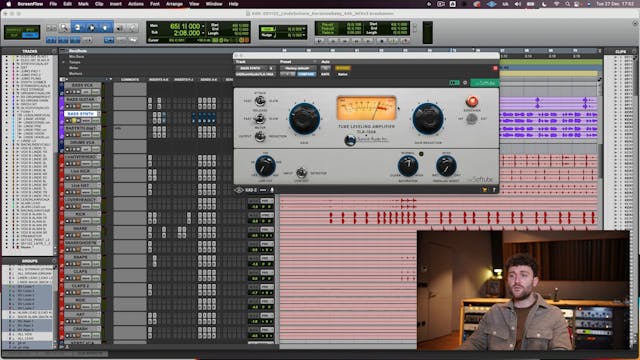
Task: Click the BASS SYNTH track name
Action: point(81,113)
